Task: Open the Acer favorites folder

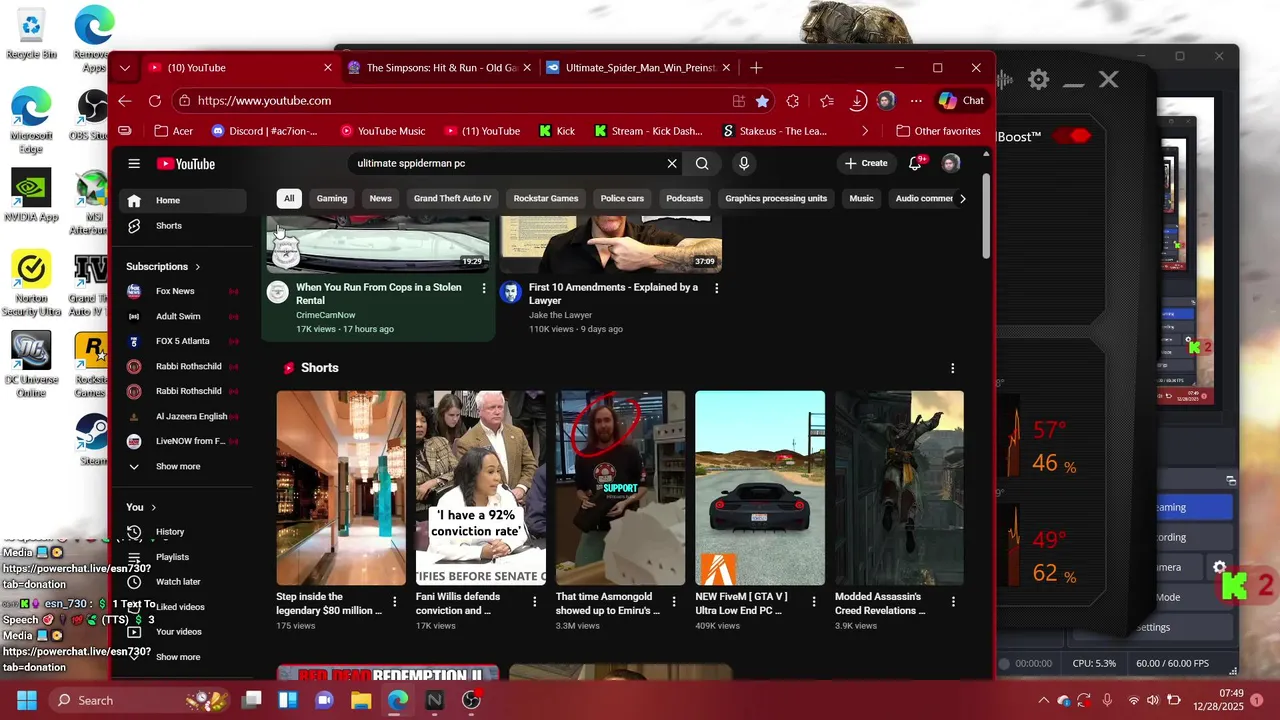Action: click(x=173, y=131)
